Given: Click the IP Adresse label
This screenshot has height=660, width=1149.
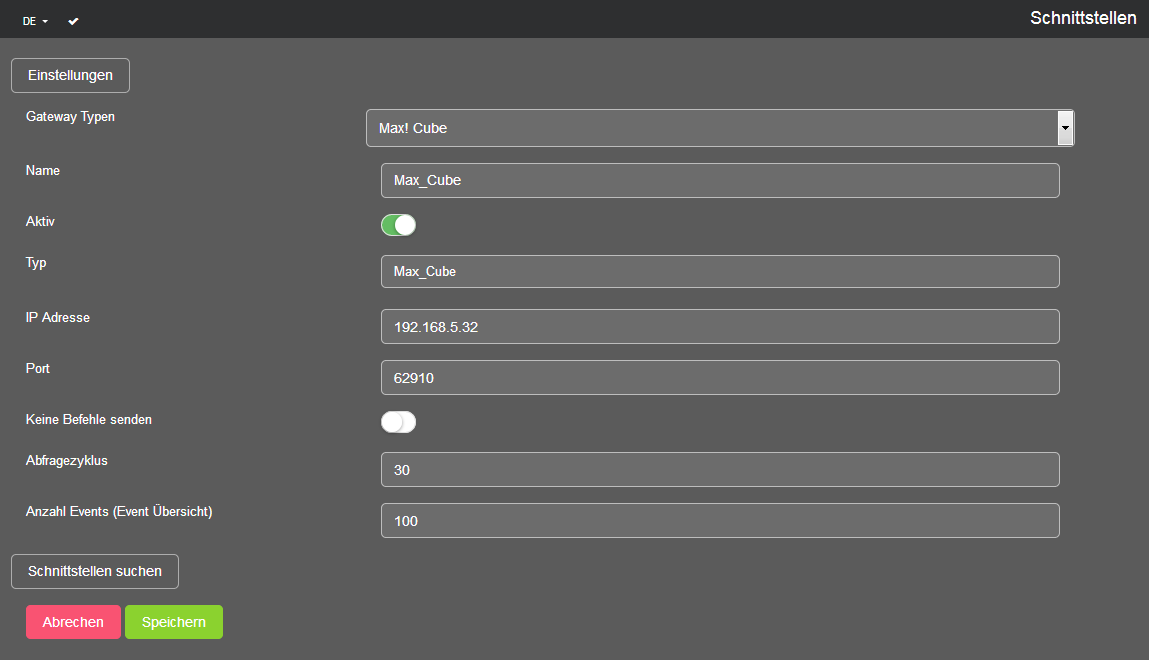Looking at the screenshot, I should tap(58, 317).
